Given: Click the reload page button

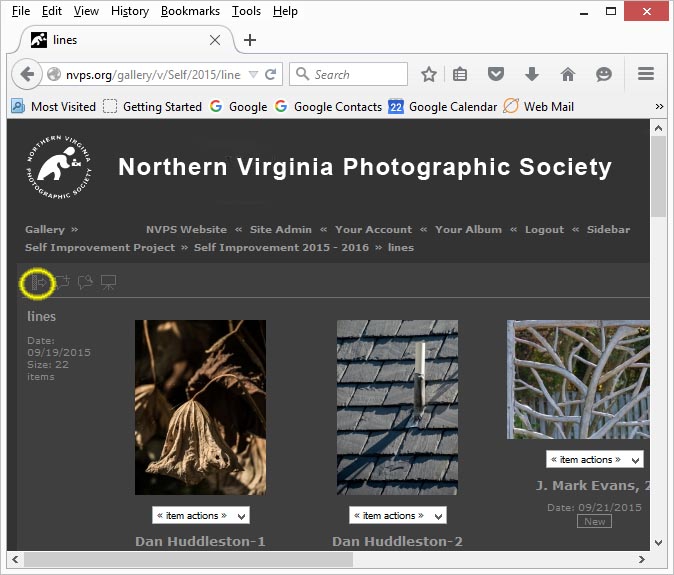Looking at the screenshot, I should click(x=270, y=74).
